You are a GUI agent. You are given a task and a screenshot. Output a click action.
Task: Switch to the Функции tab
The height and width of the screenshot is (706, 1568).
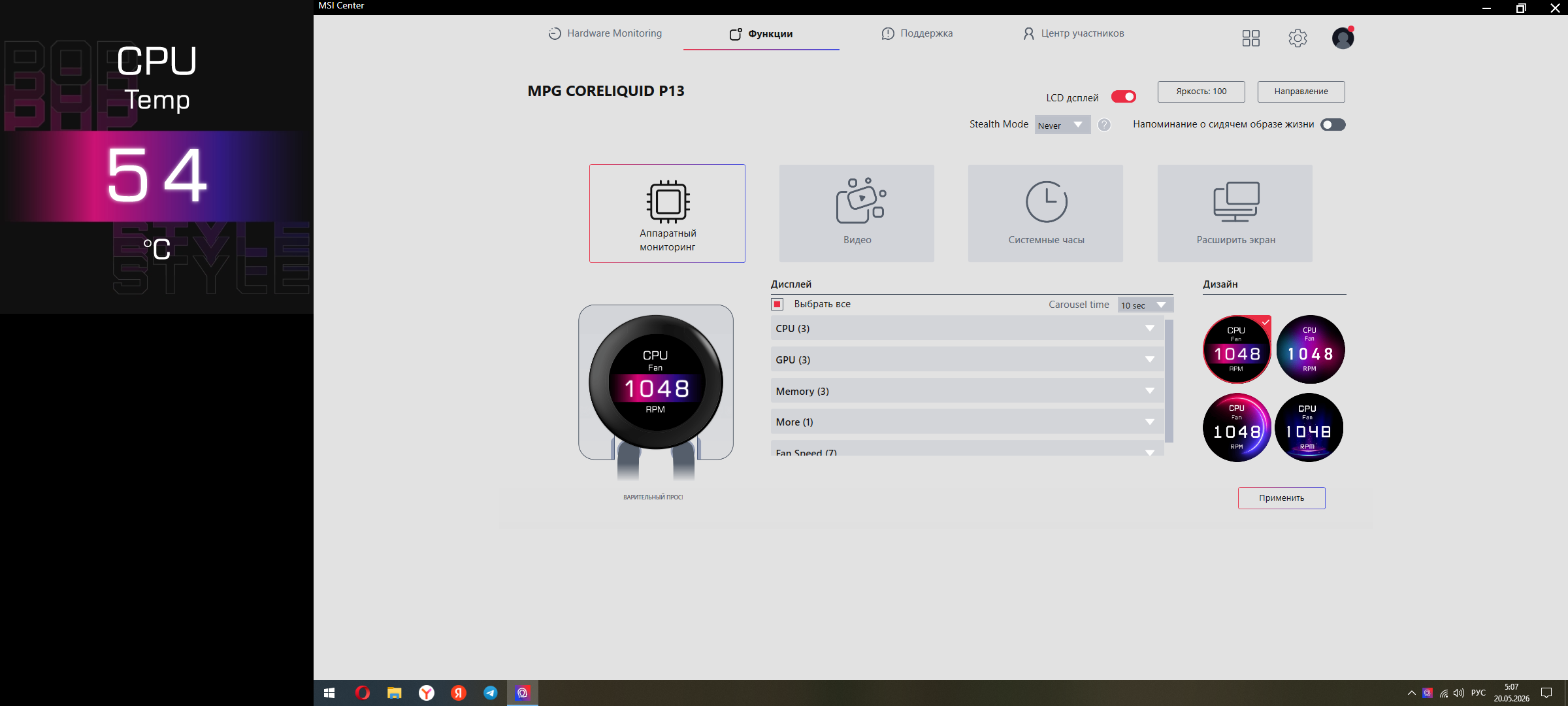(761, 34)
